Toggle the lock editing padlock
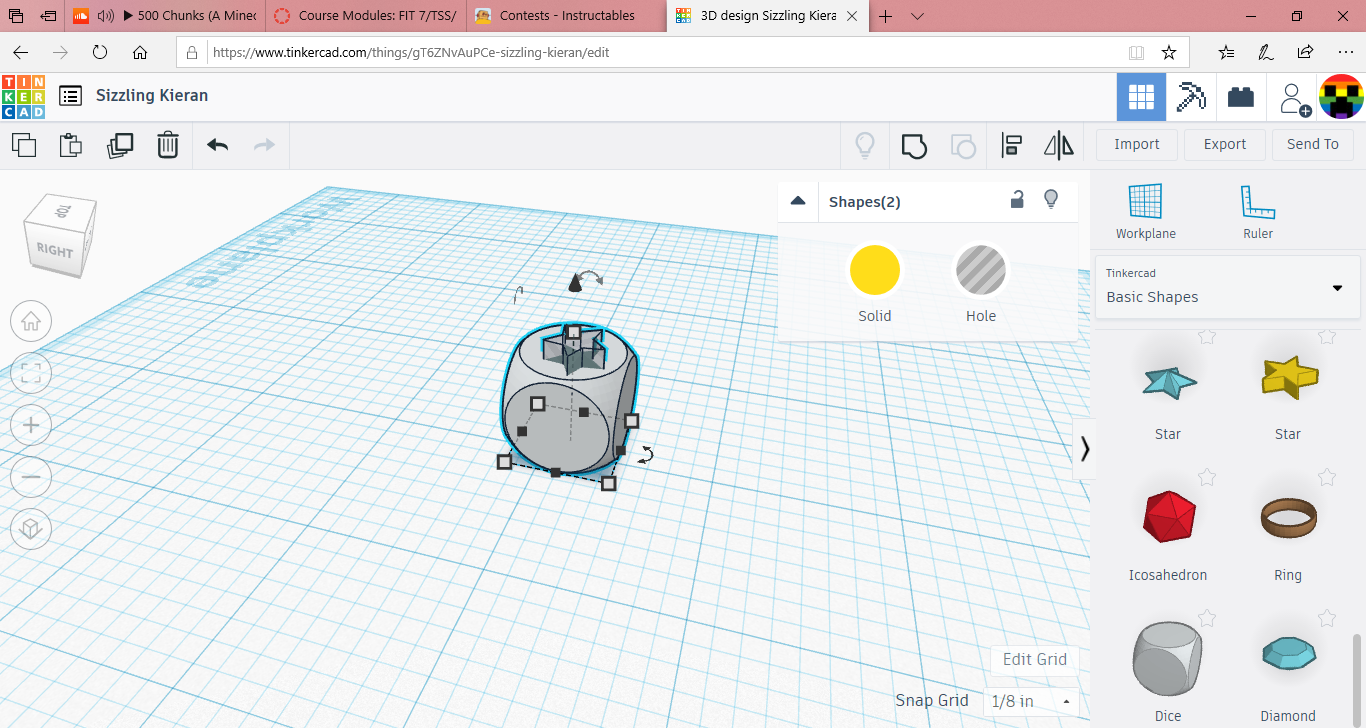1366x728 pixels. [x=1017, y=200]
